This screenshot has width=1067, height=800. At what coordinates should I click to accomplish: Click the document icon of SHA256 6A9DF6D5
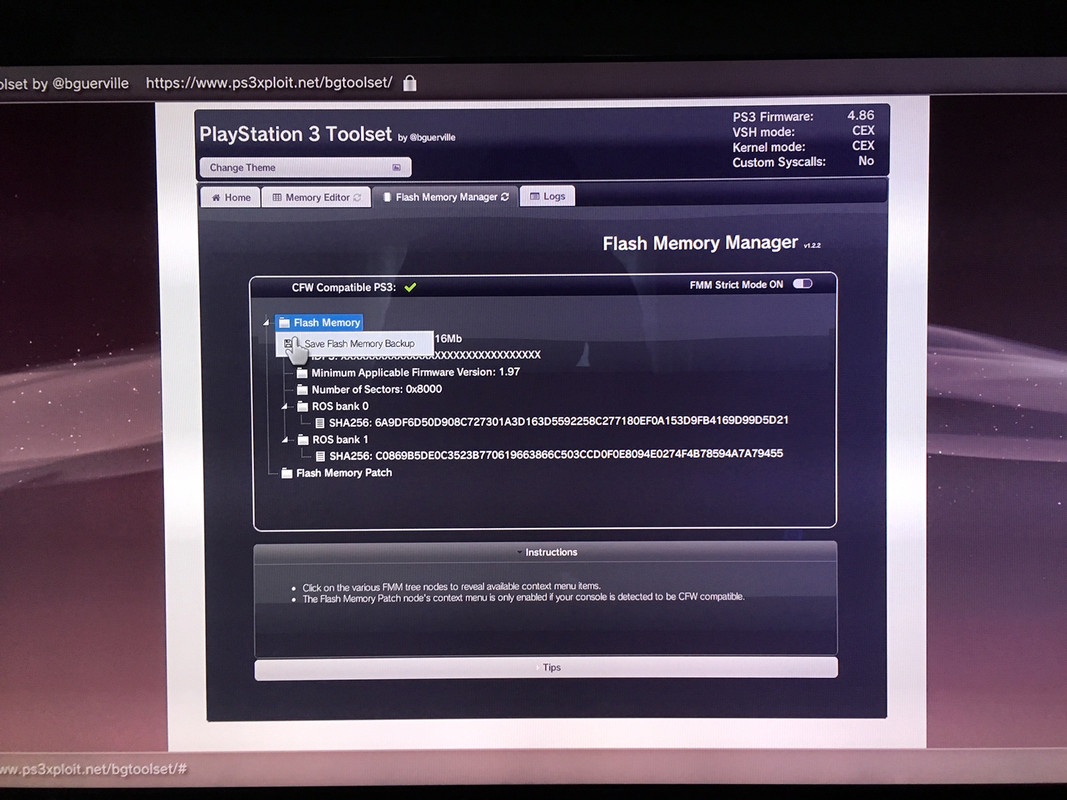point(320,422)
